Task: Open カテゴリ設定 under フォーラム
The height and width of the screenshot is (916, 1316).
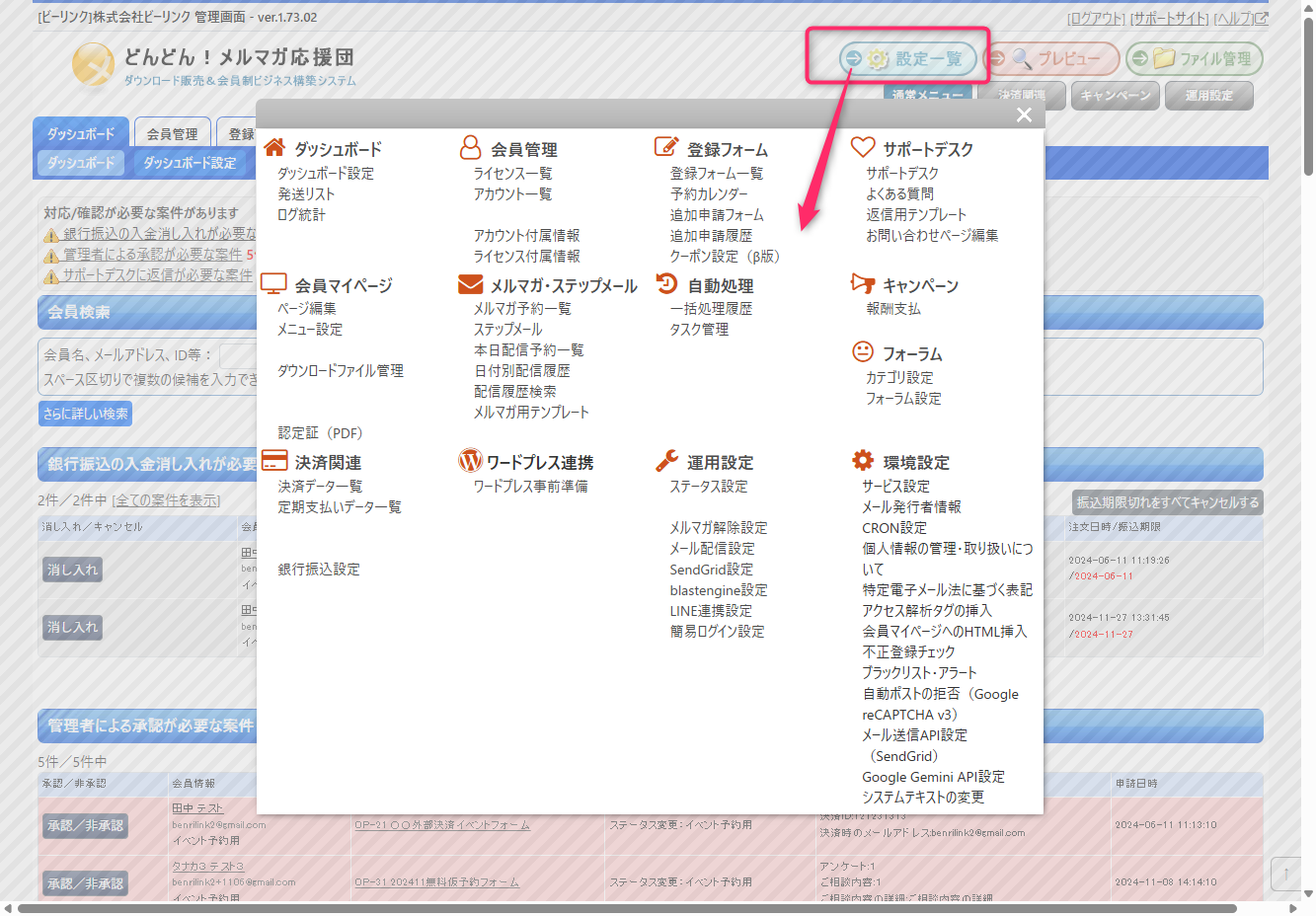Action: [x=899, y=378]
